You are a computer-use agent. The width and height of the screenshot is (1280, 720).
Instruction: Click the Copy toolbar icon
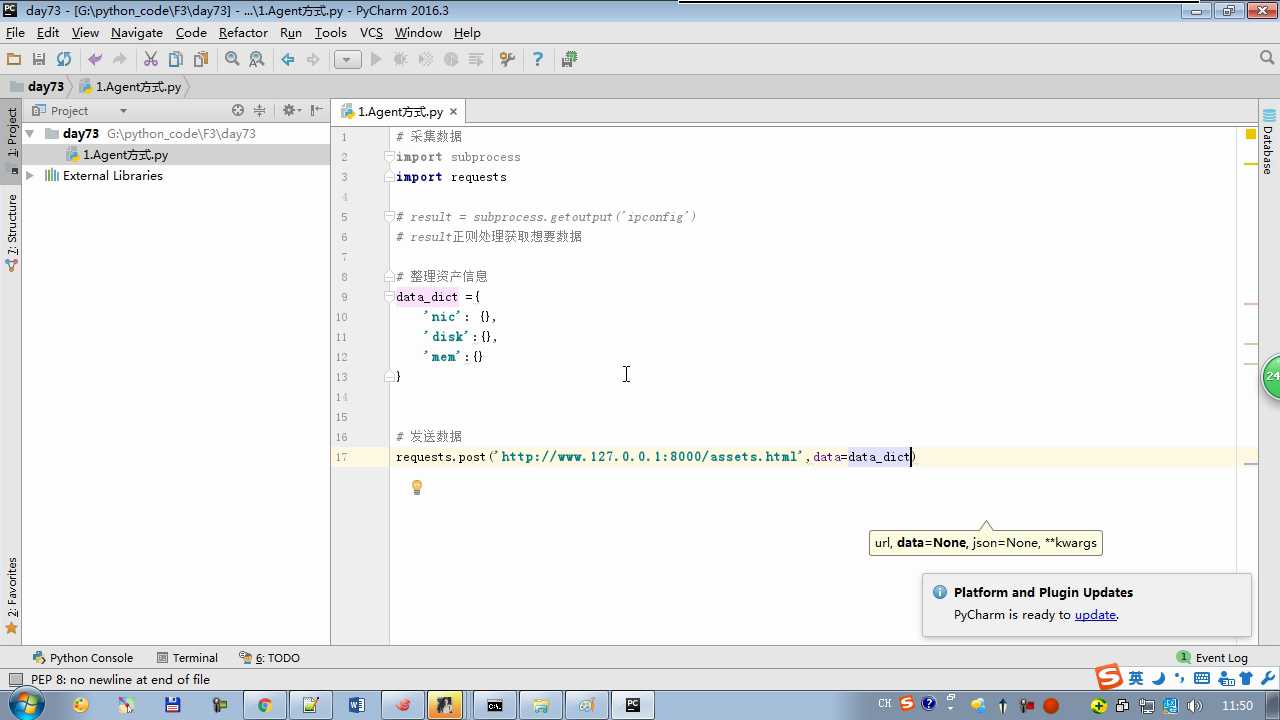click(176, 60)
